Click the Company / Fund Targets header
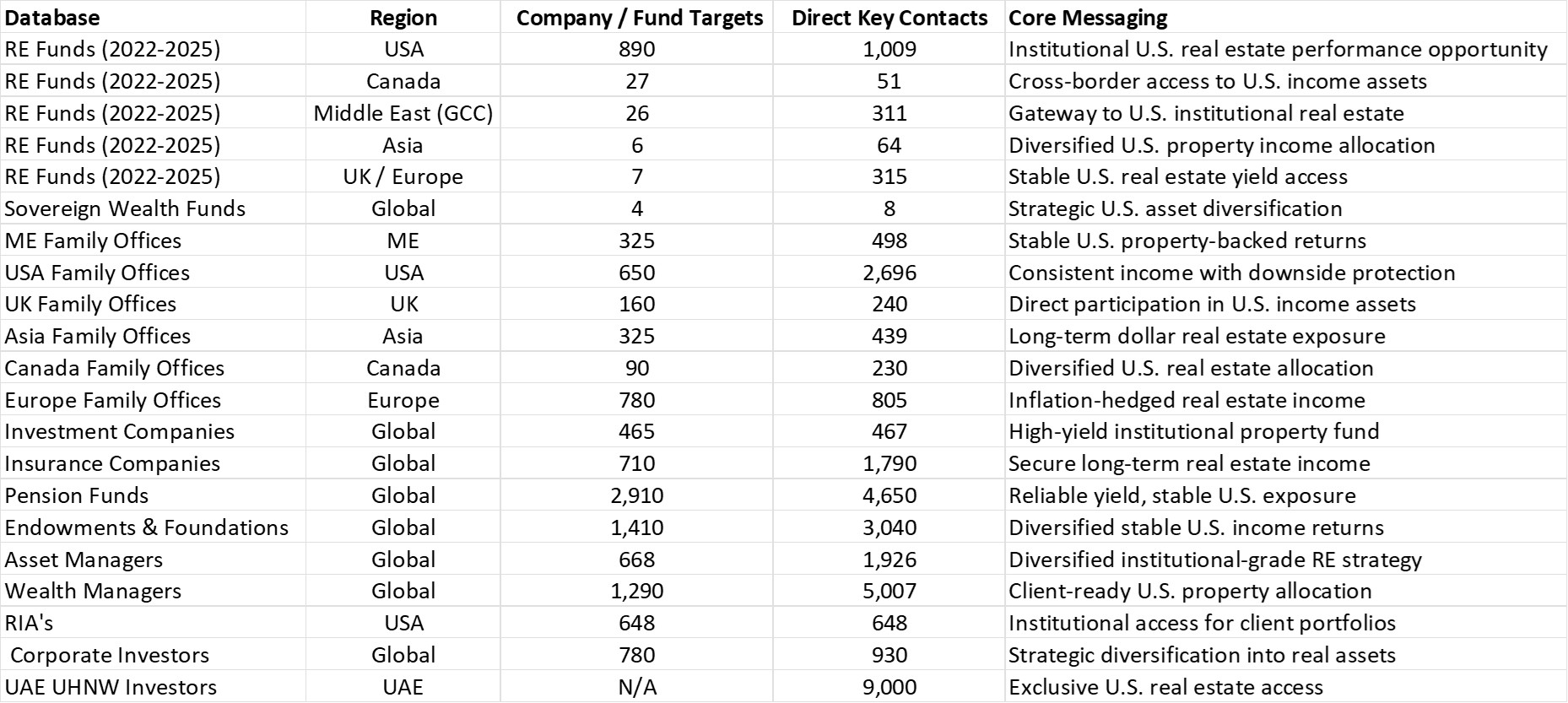Screen dimensions: 1568x703 [639, 18]
